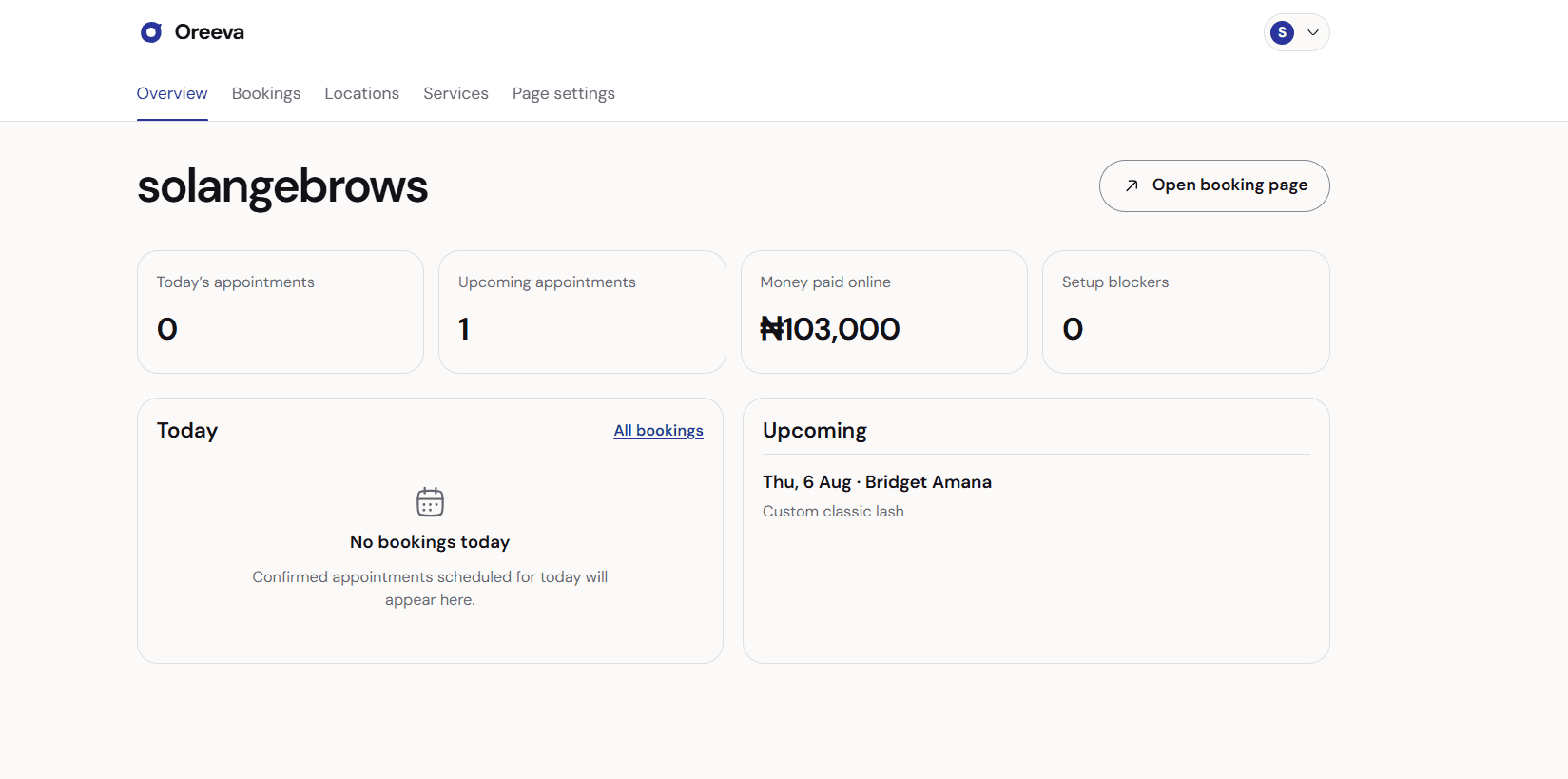Screen dimensions: 1568x779
Task: Click the arrow icon in Open booking page
Action: (x=1132, y=185)
